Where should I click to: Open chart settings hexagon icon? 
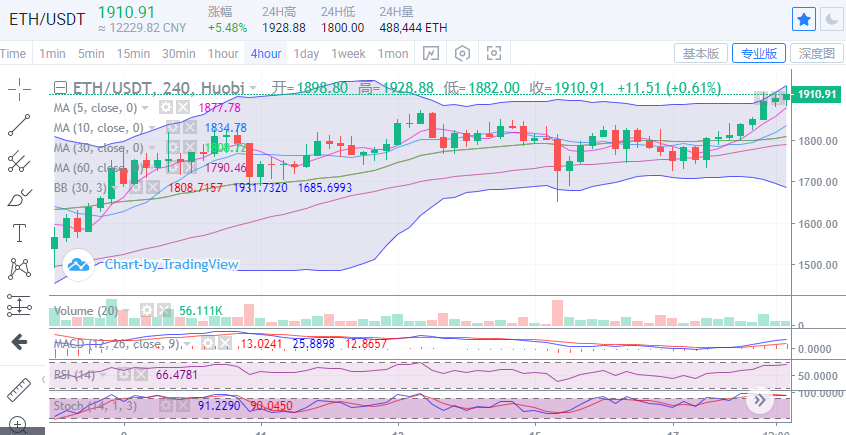click(462, 53)
